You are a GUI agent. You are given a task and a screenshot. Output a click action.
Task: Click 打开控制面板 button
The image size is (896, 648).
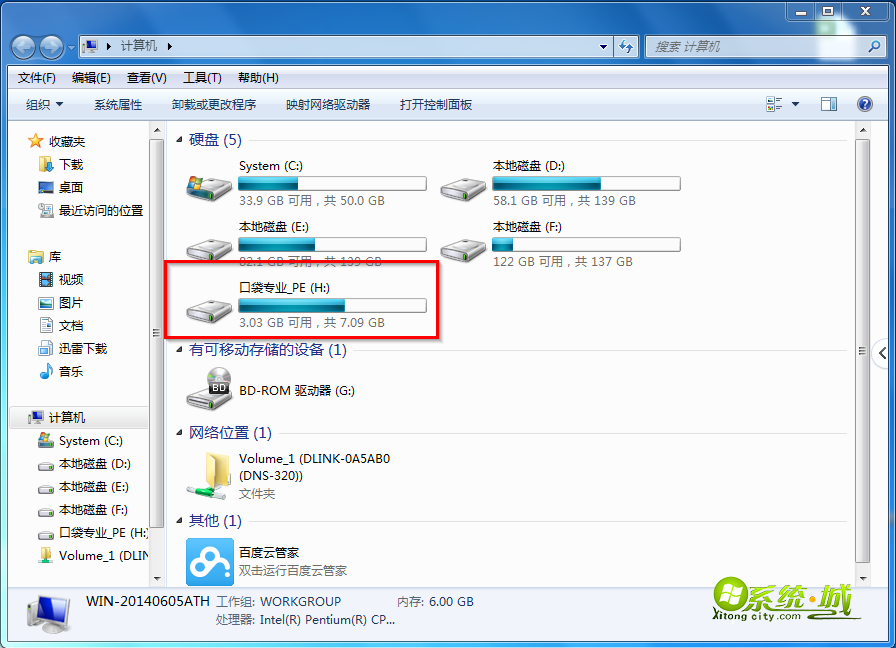point(435,105)
